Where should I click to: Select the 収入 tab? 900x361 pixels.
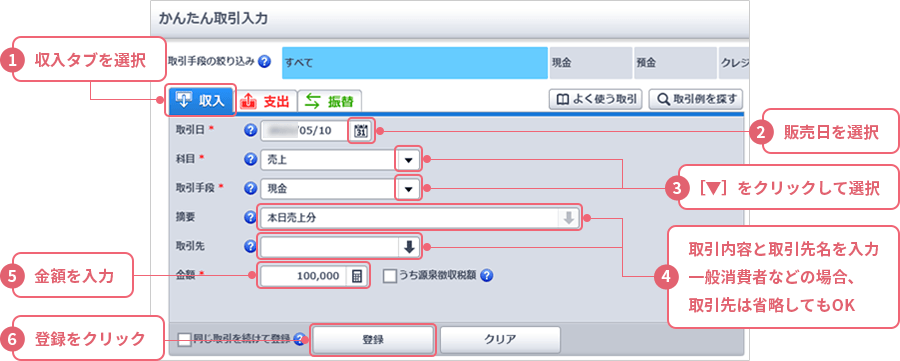pos(200,100)
